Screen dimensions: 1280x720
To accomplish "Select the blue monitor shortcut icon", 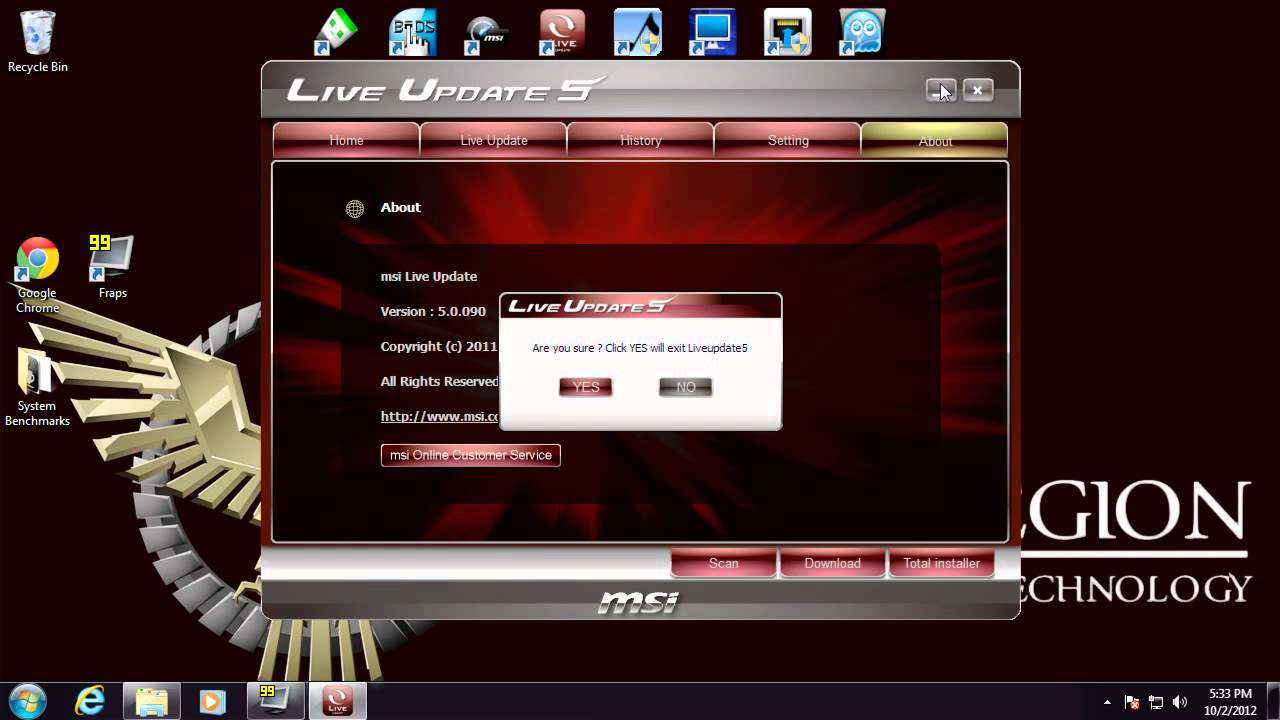I will pyautogui.click(x=712, y=32).
